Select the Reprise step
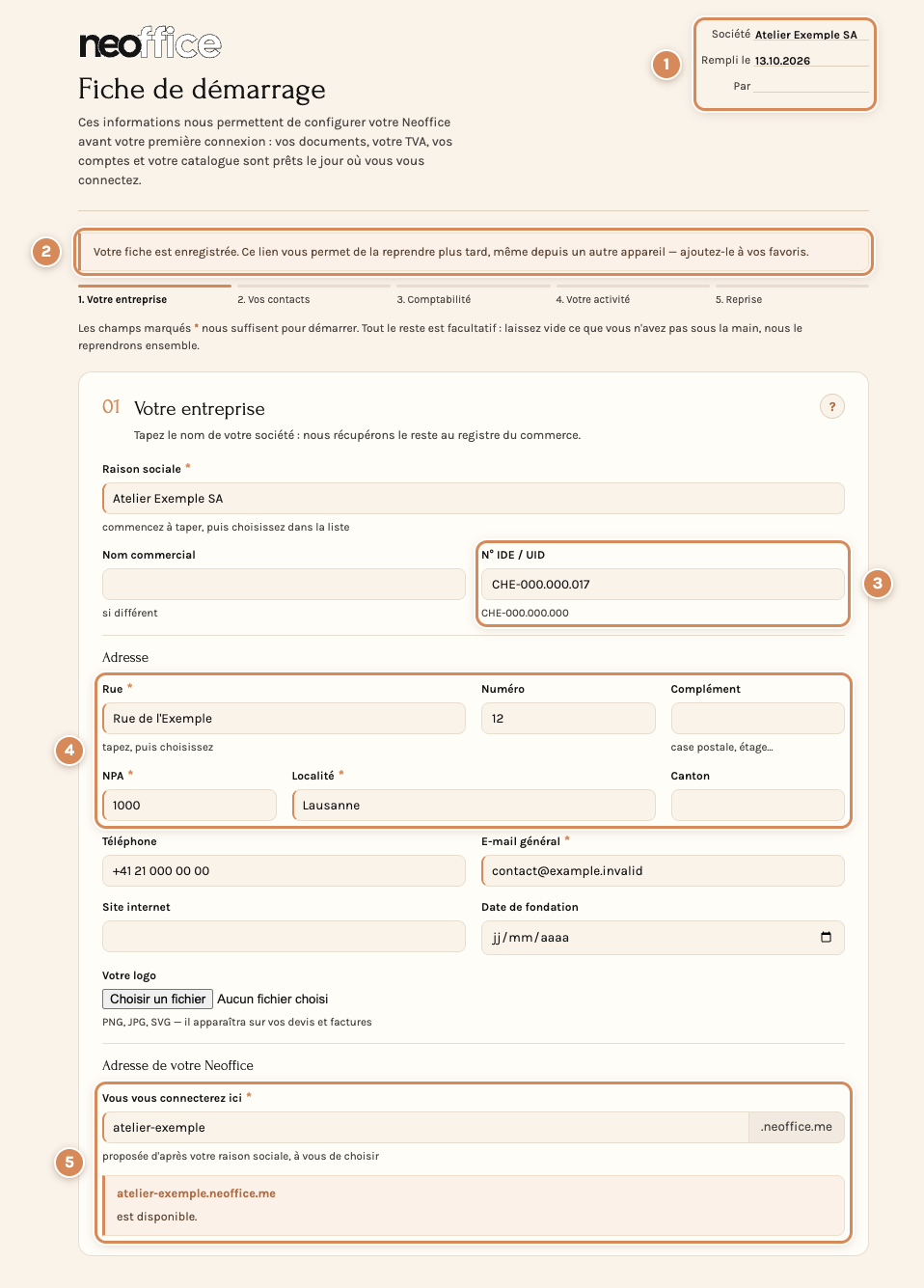924x1288 pixels. pyautogui.click(x=739, y=299)
